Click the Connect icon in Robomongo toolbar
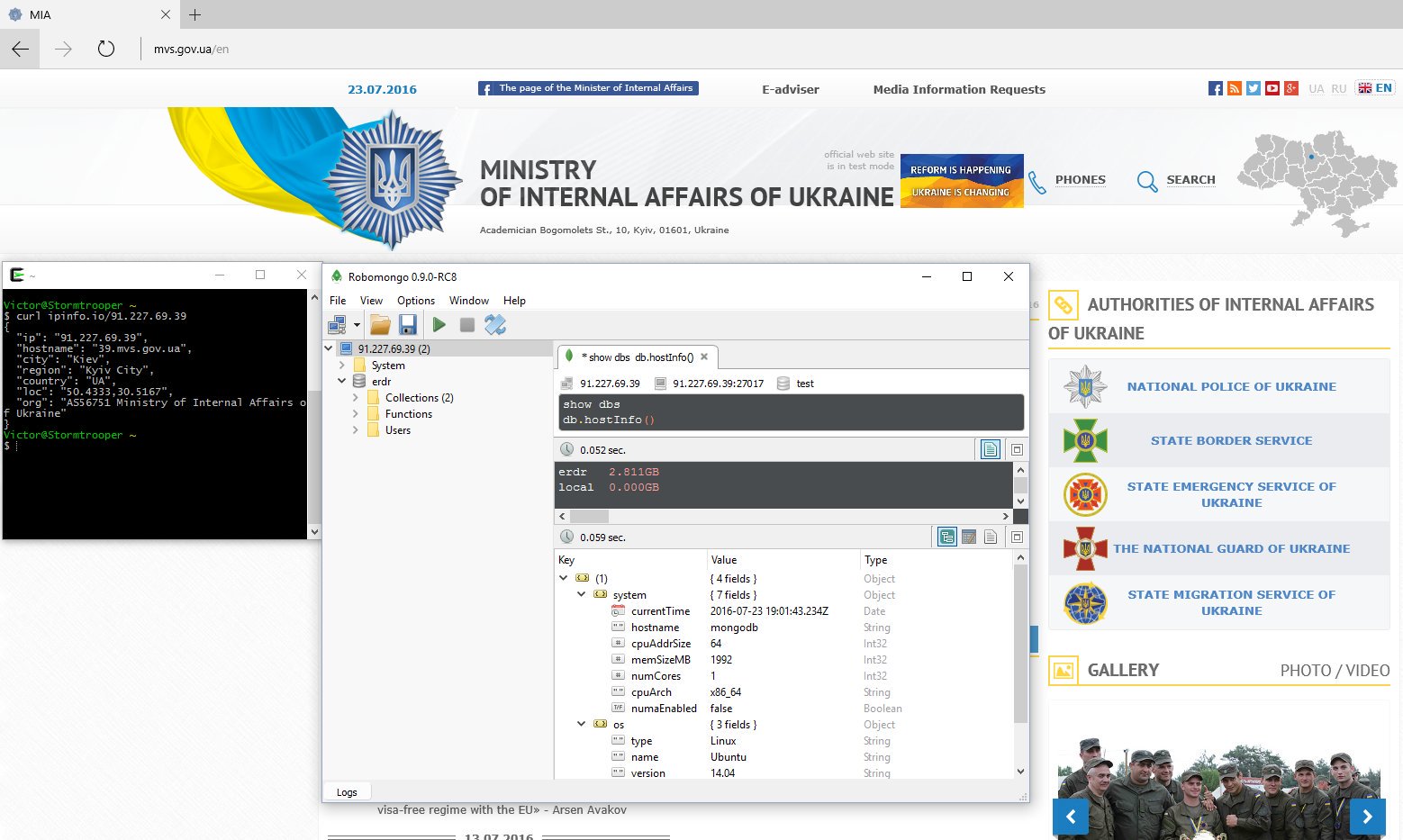This screenshot has width=1403, height=840. click(x=338, y=325)
